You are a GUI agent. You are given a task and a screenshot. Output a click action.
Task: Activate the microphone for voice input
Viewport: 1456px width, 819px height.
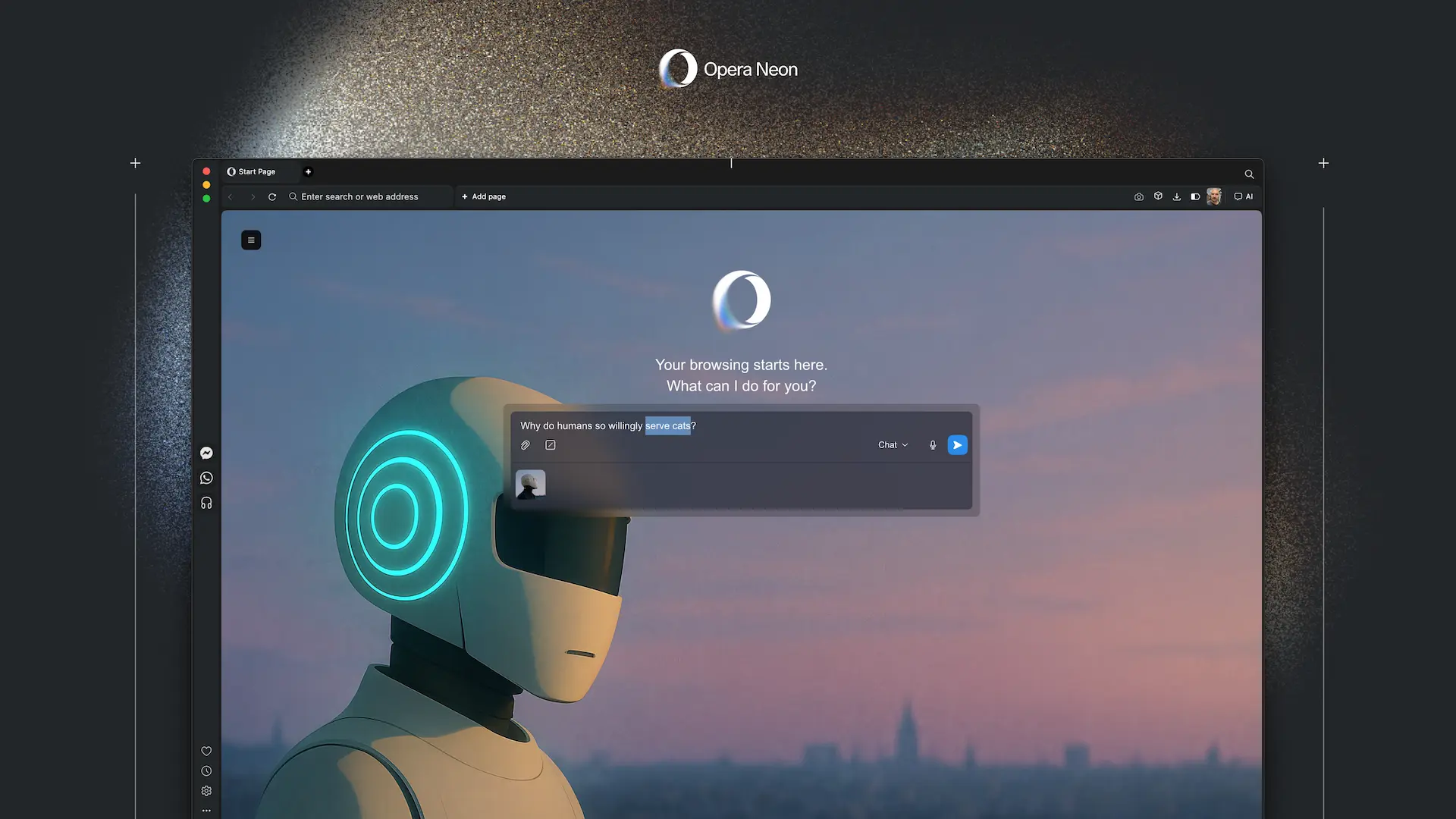click(932, 445)
